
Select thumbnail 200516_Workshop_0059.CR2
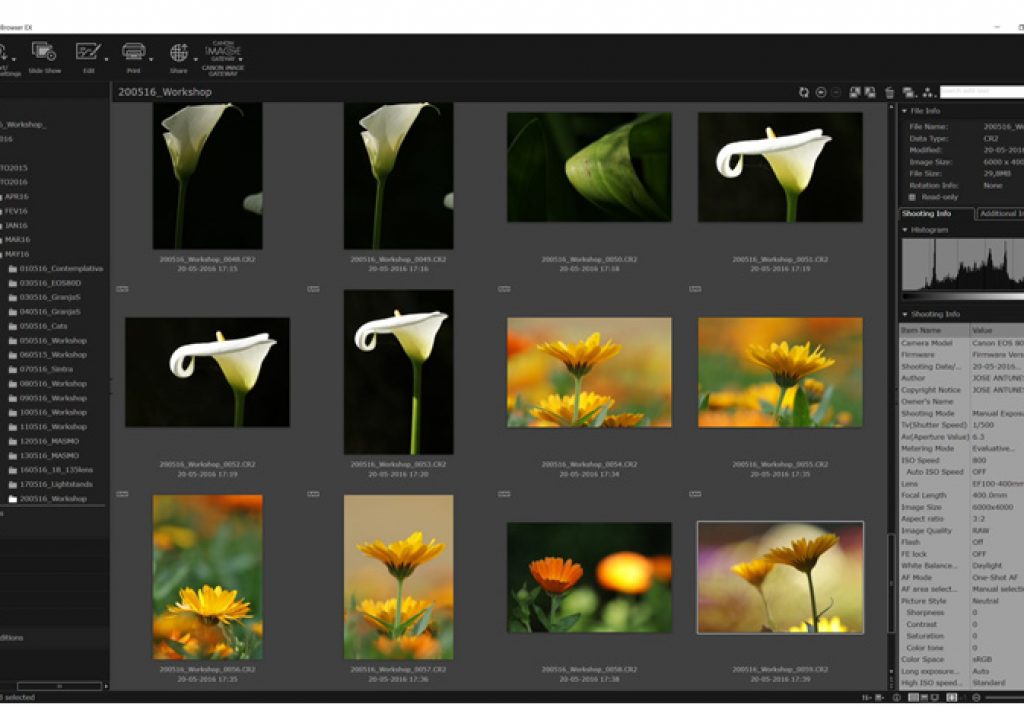(780, 578)
